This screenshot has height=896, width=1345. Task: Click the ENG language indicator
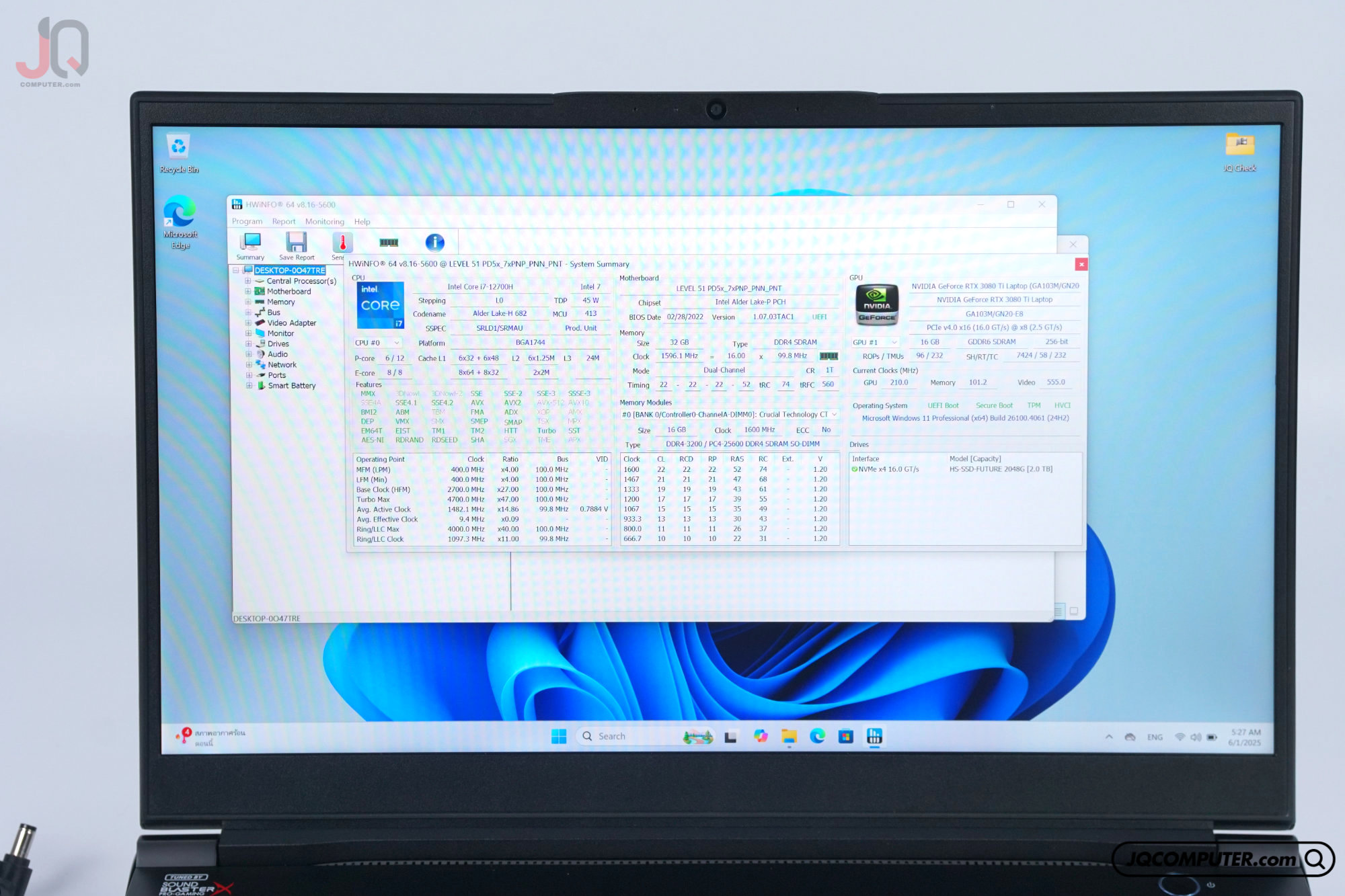[1155, 737]
